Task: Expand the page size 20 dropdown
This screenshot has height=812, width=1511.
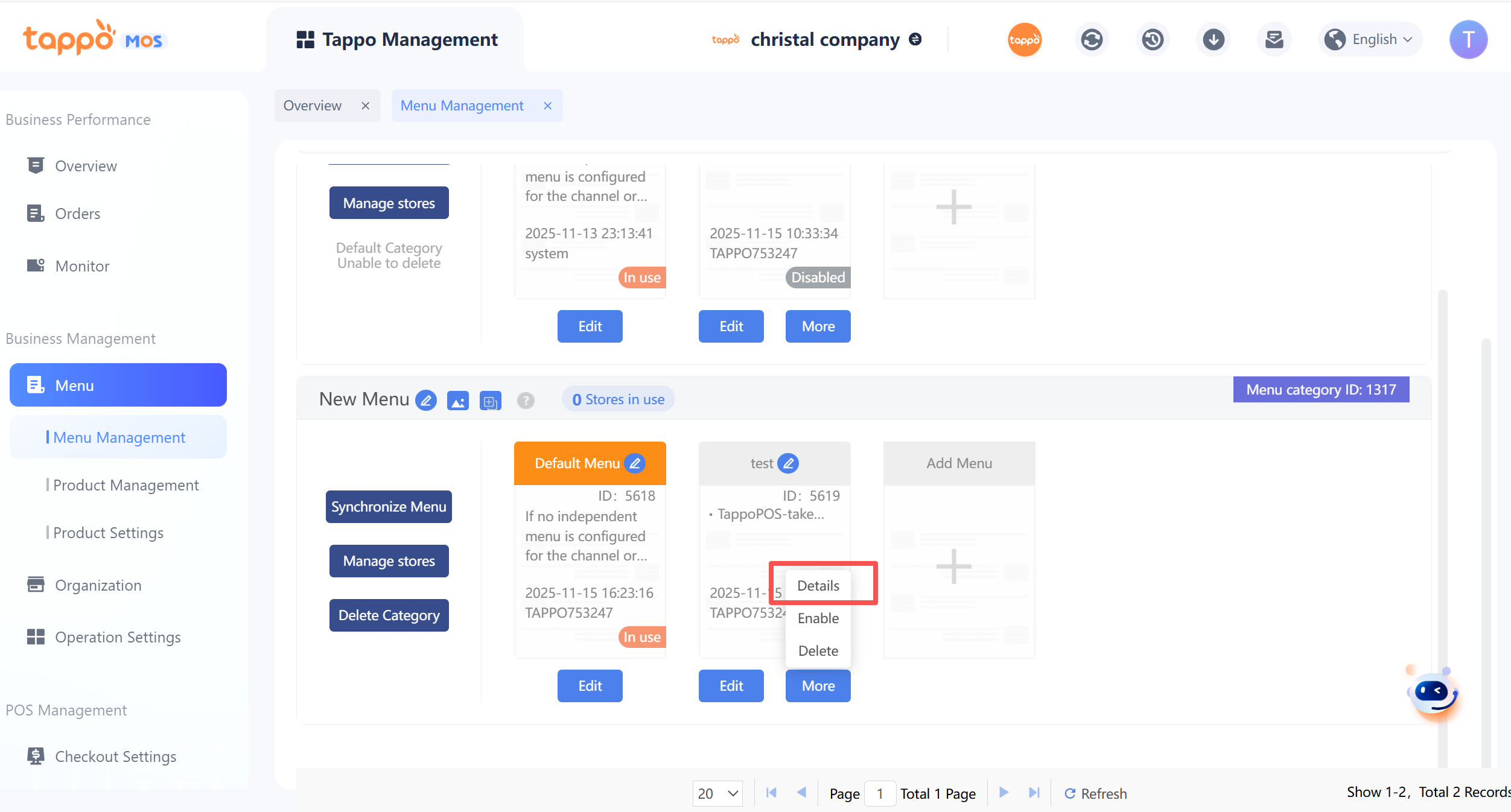Action: (x=717, y=793)
